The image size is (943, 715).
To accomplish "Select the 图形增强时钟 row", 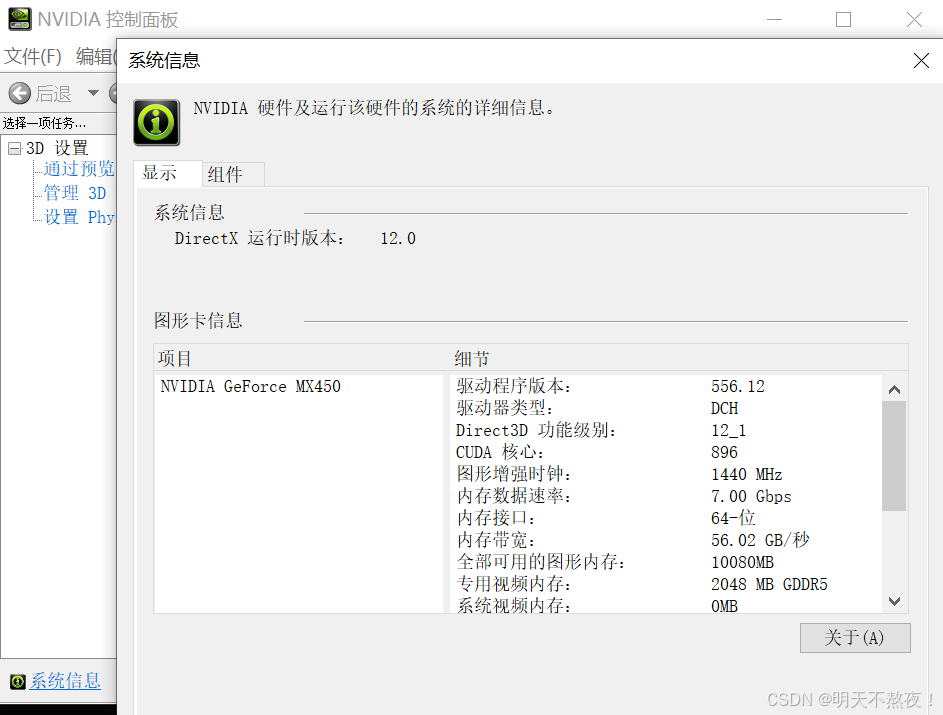I will pyautogui.click(x=666, y=474).
